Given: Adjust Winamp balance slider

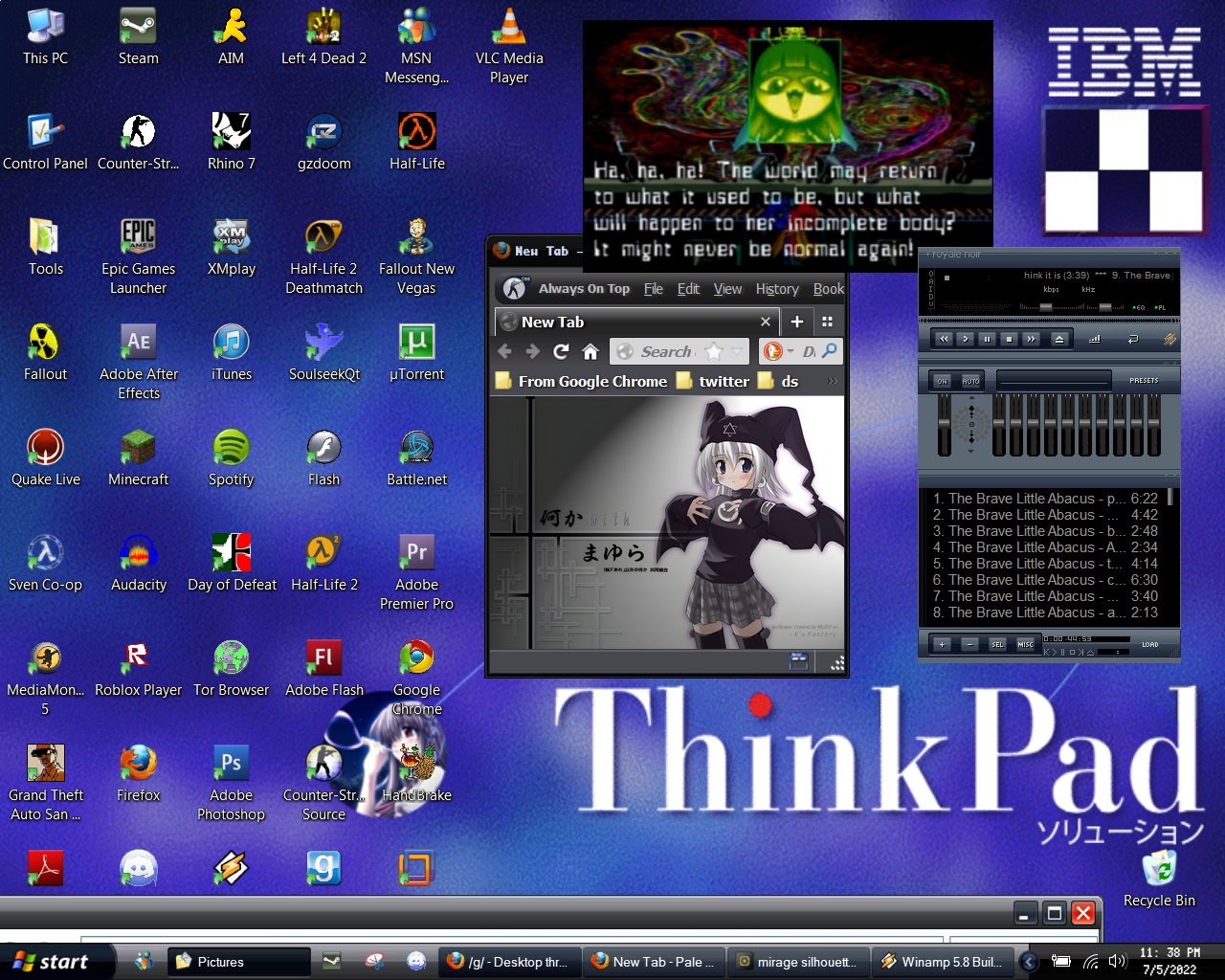Looking at the screenshot, I should coord(1105,307).
